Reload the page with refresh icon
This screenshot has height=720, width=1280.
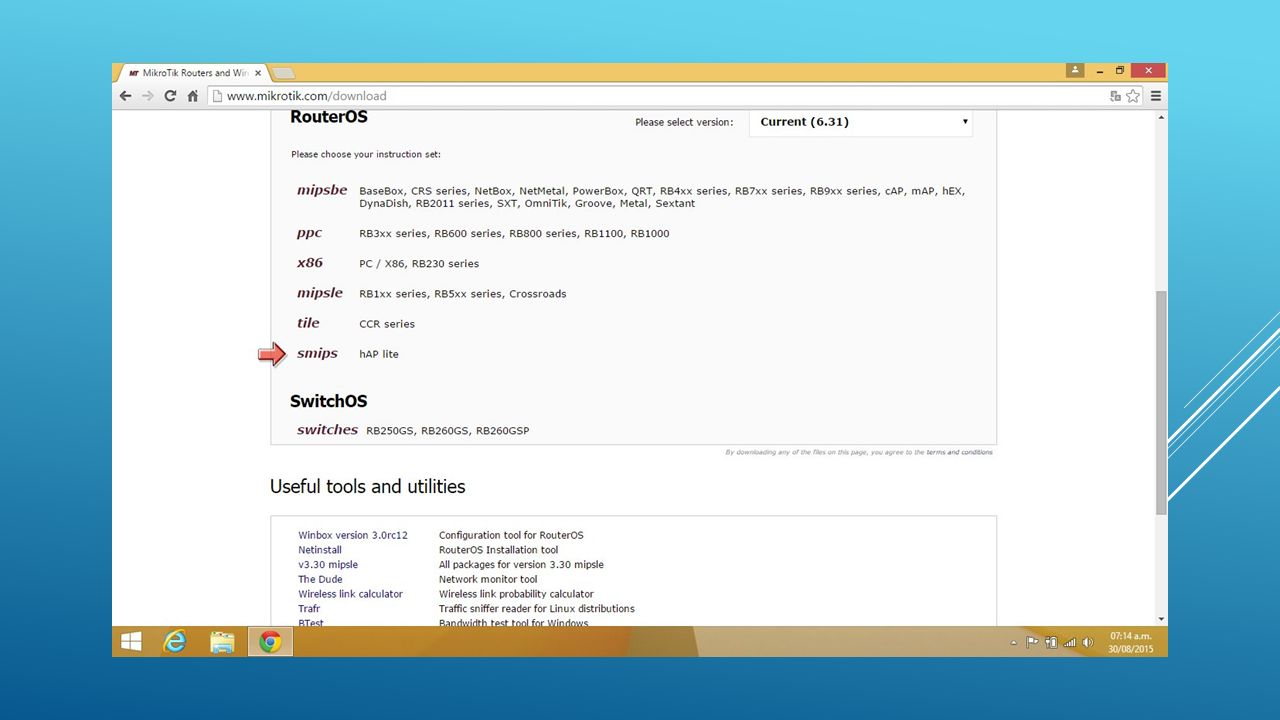coord(170,96)
